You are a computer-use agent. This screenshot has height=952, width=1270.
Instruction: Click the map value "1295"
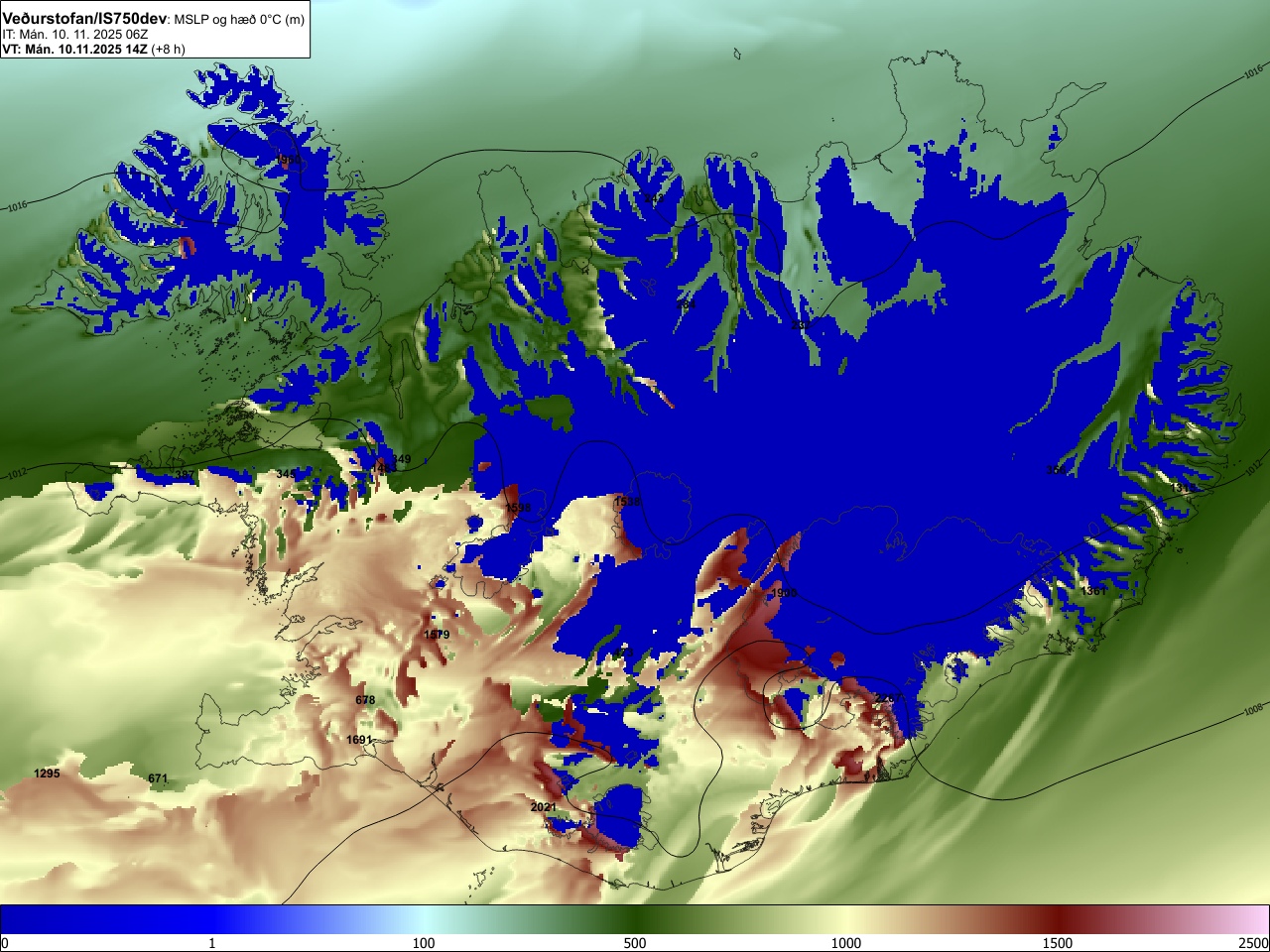click(47, 773)
